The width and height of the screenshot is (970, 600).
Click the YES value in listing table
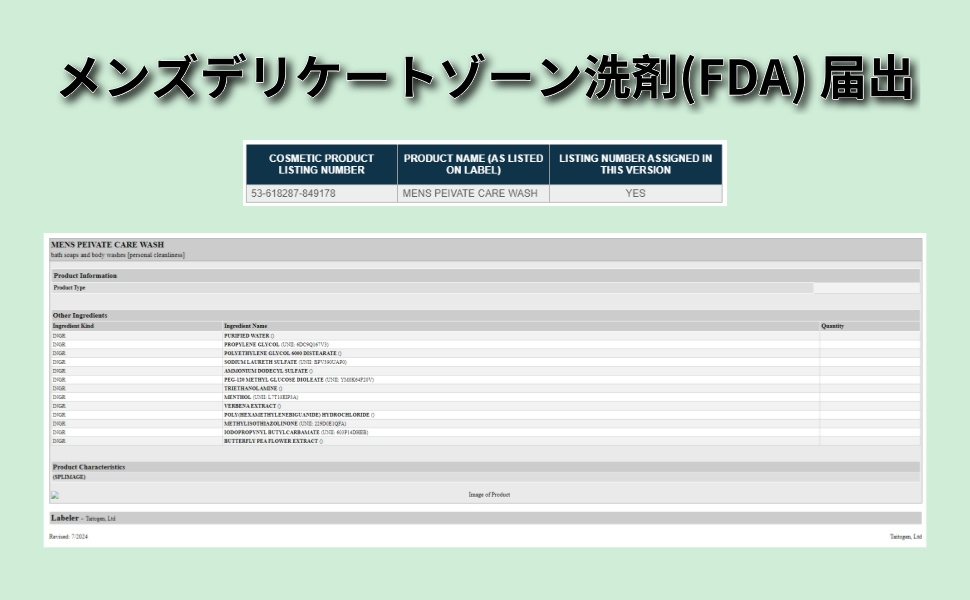635,194
